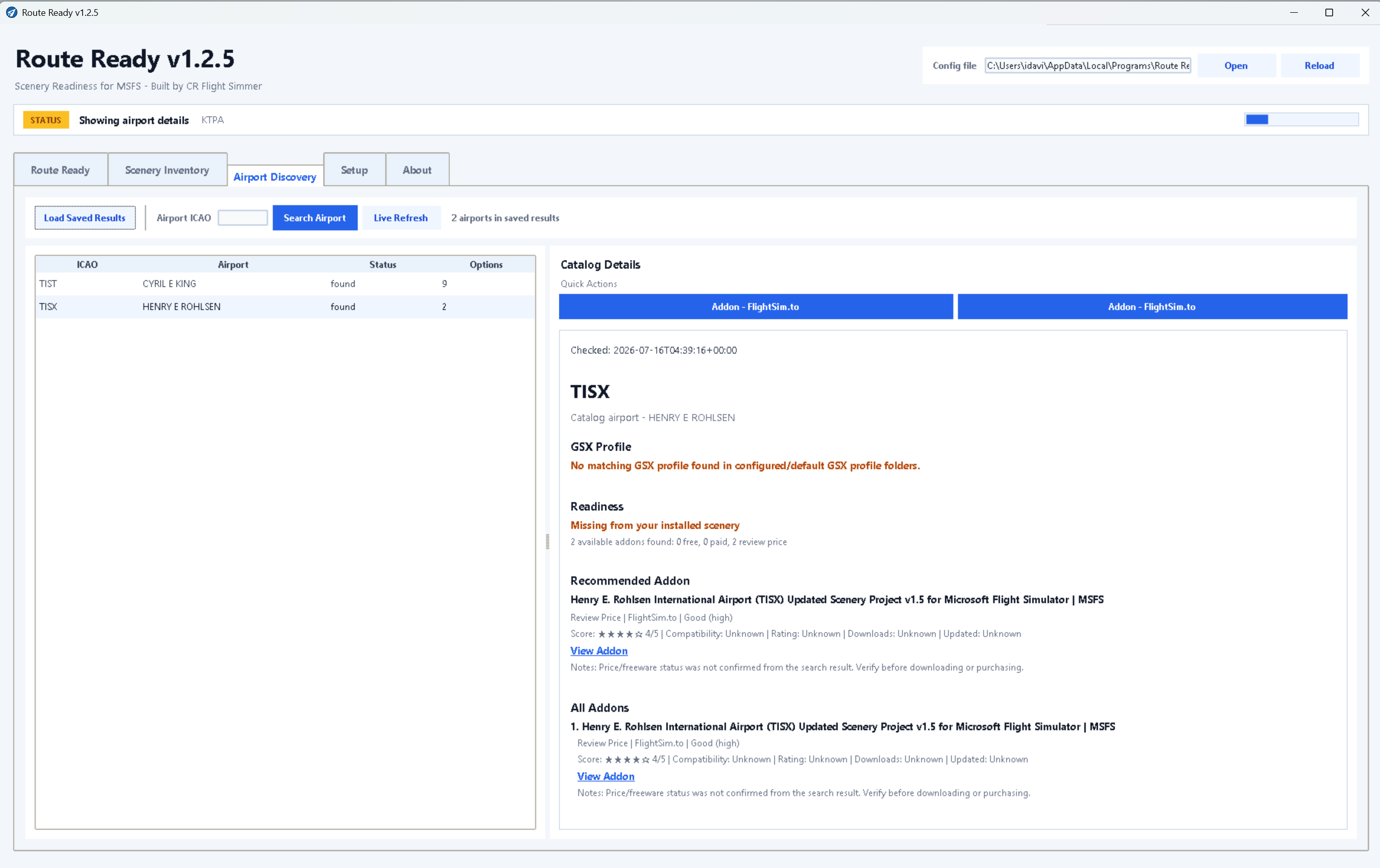Select the TISX table row
Screen dimensions: 1380x868
click(285, 307)
